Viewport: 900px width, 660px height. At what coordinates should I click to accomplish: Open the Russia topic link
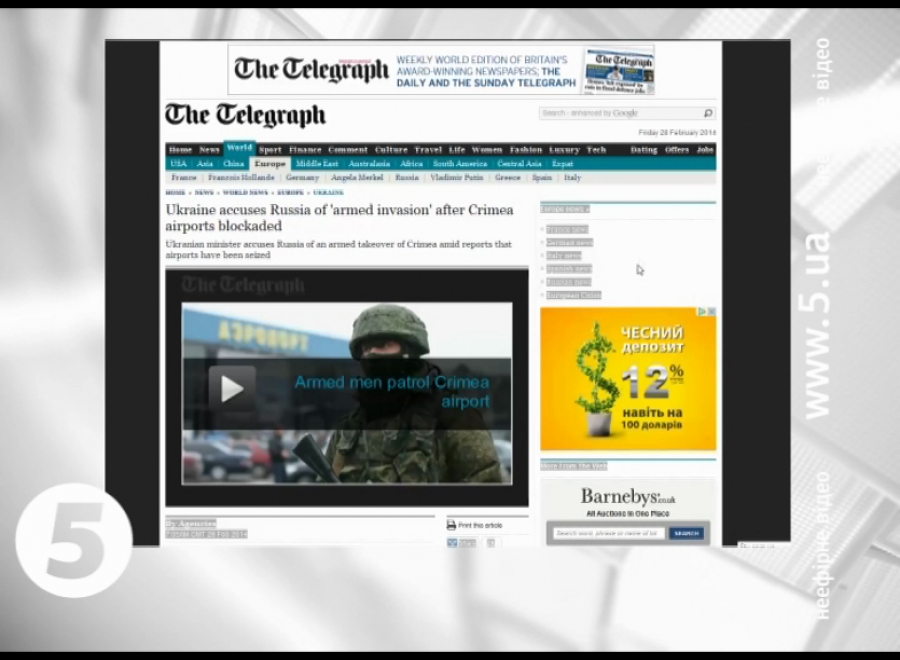(x=407, y=177)
